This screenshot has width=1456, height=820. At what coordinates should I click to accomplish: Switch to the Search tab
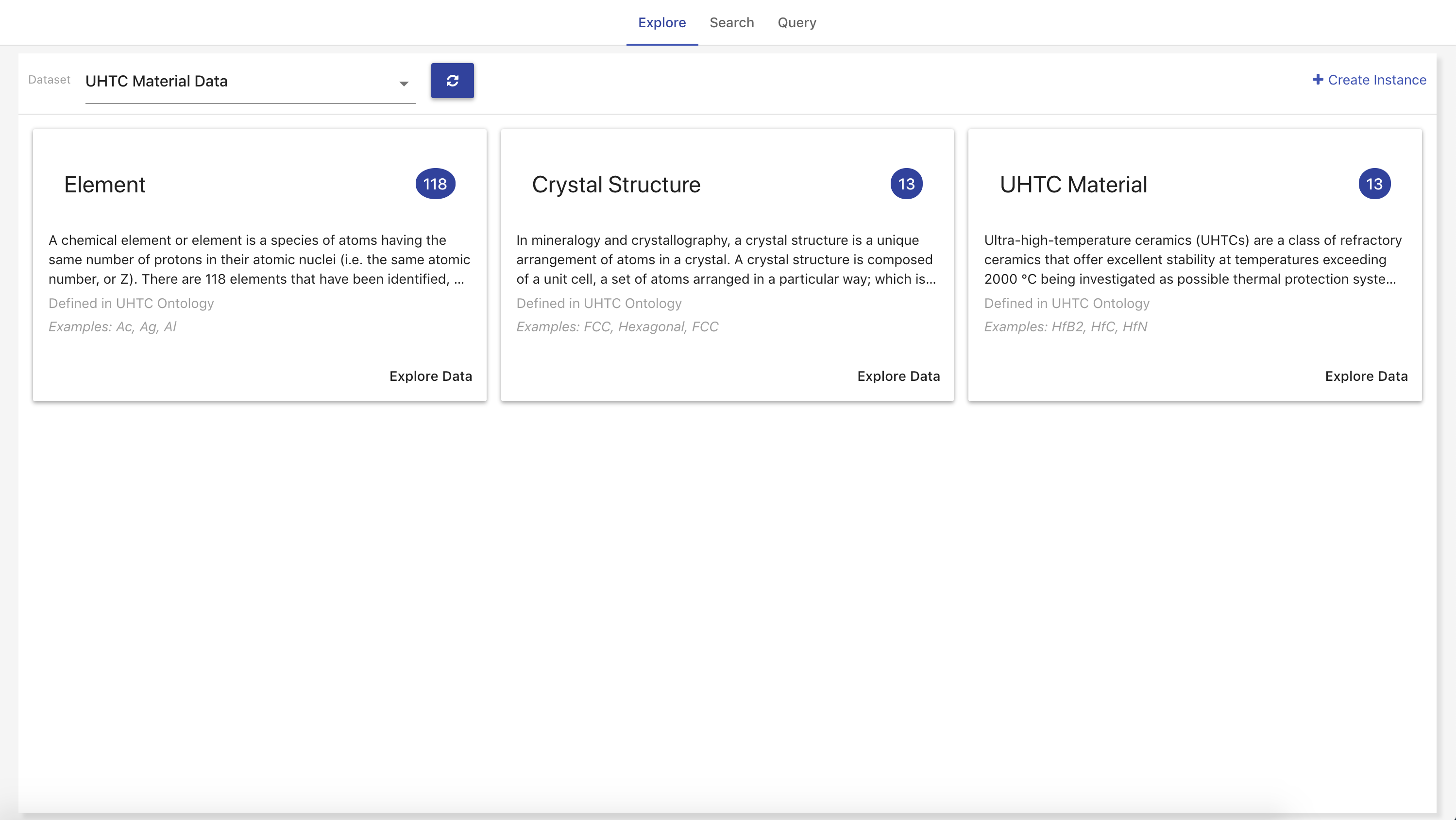[732, 23]
